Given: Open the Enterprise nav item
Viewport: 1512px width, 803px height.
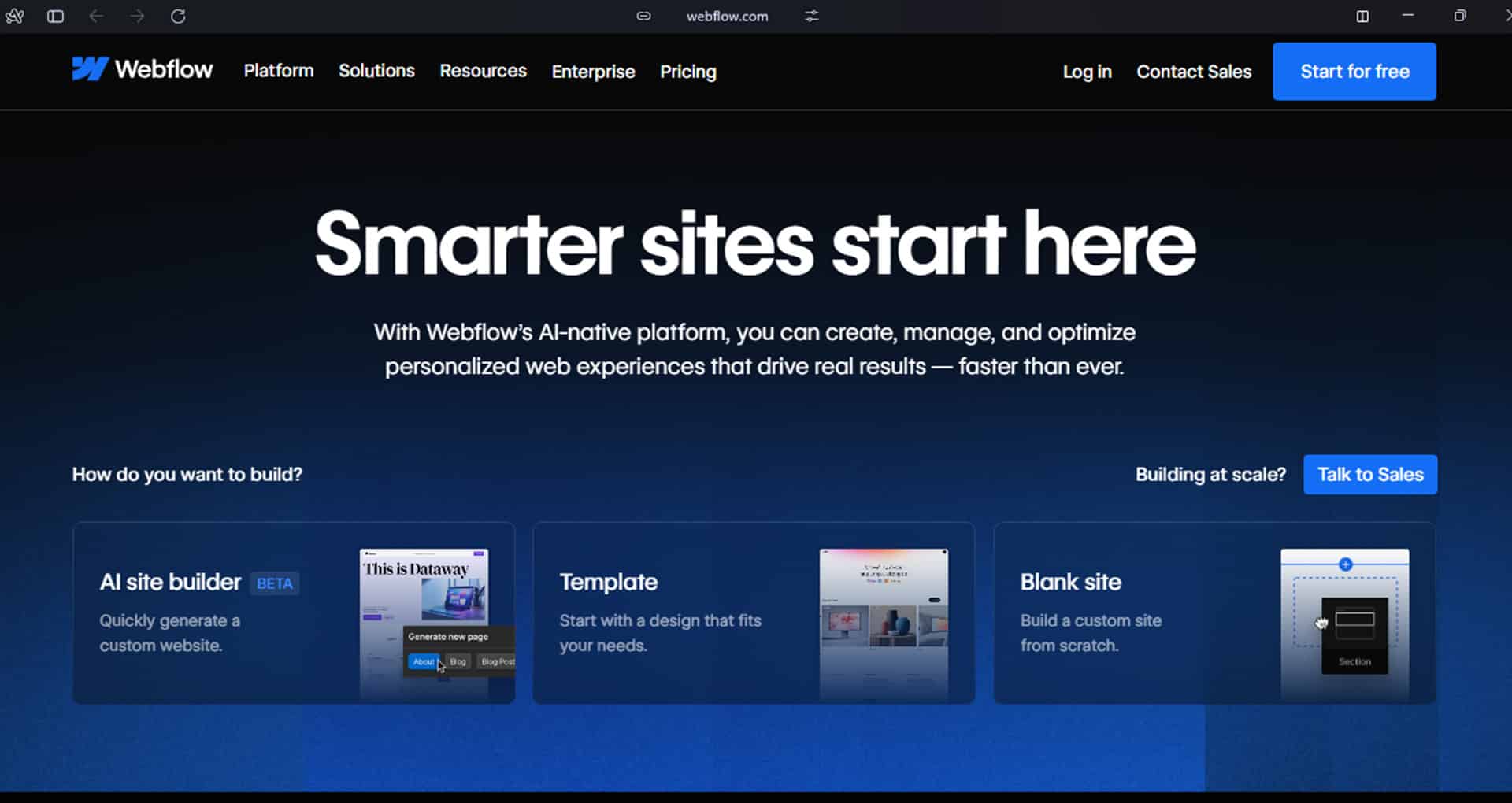Looking at the screenshot, I should (x=593, y=72).
